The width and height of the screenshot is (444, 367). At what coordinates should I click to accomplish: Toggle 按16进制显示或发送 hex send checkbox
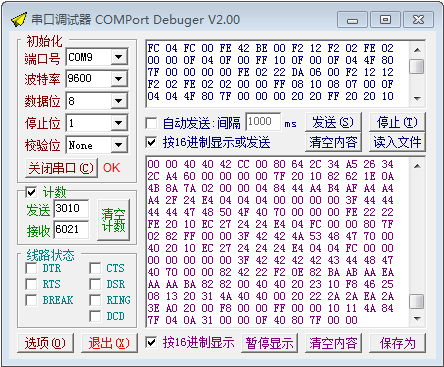[152, 142]
